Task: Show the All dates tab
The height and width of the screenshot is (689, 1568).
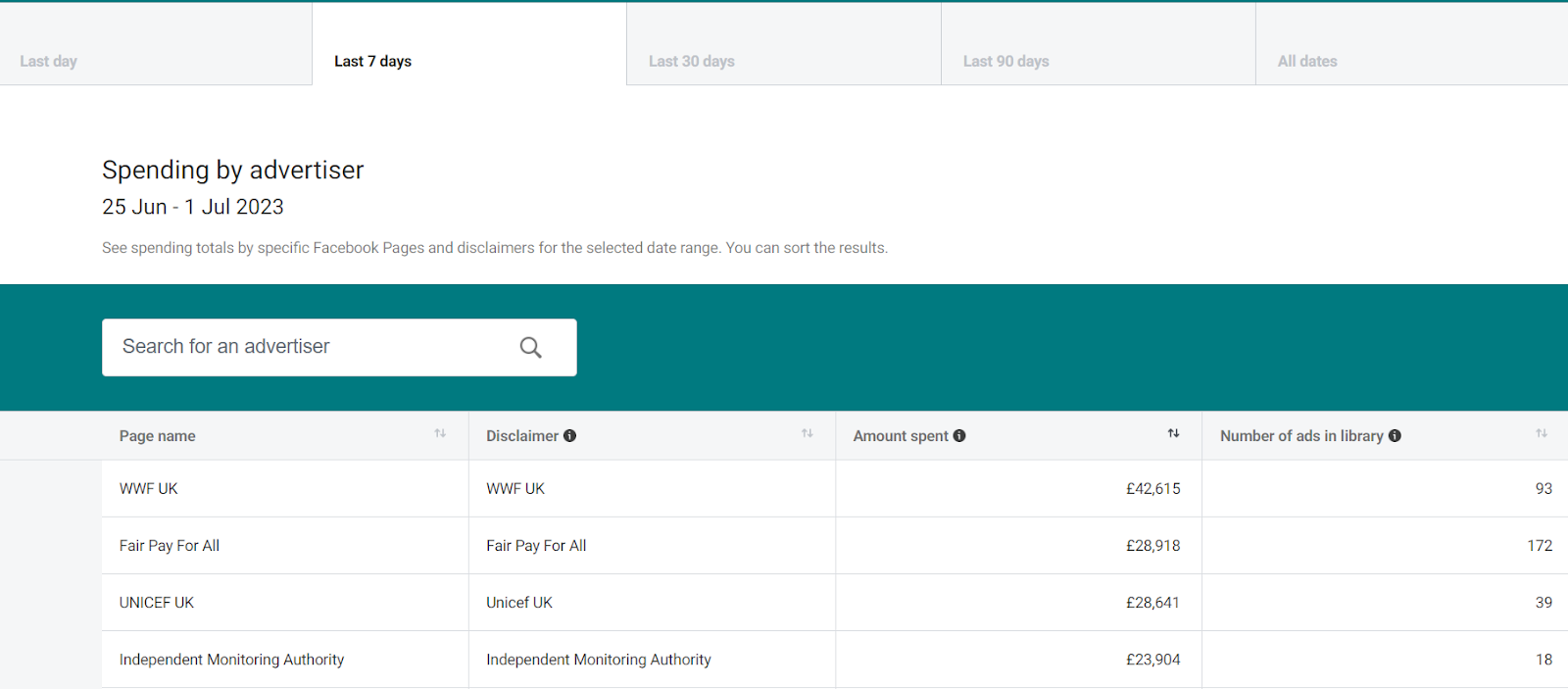Action: (x=1412, y=44)
